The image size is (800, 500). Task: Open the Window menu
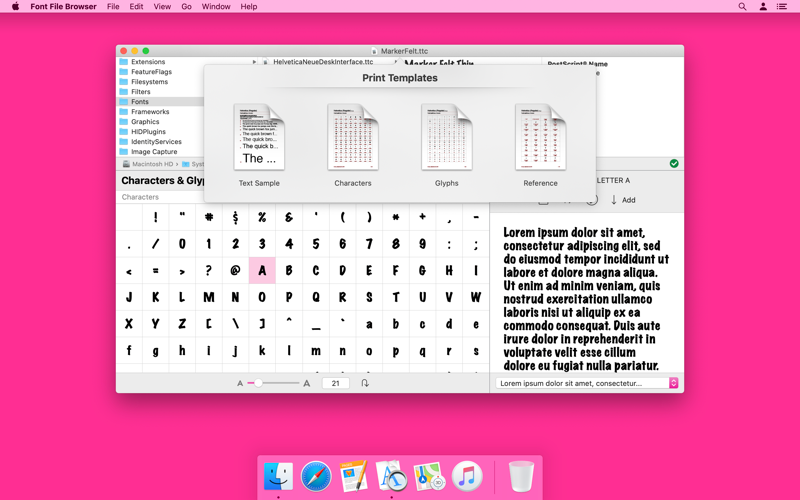216,7
